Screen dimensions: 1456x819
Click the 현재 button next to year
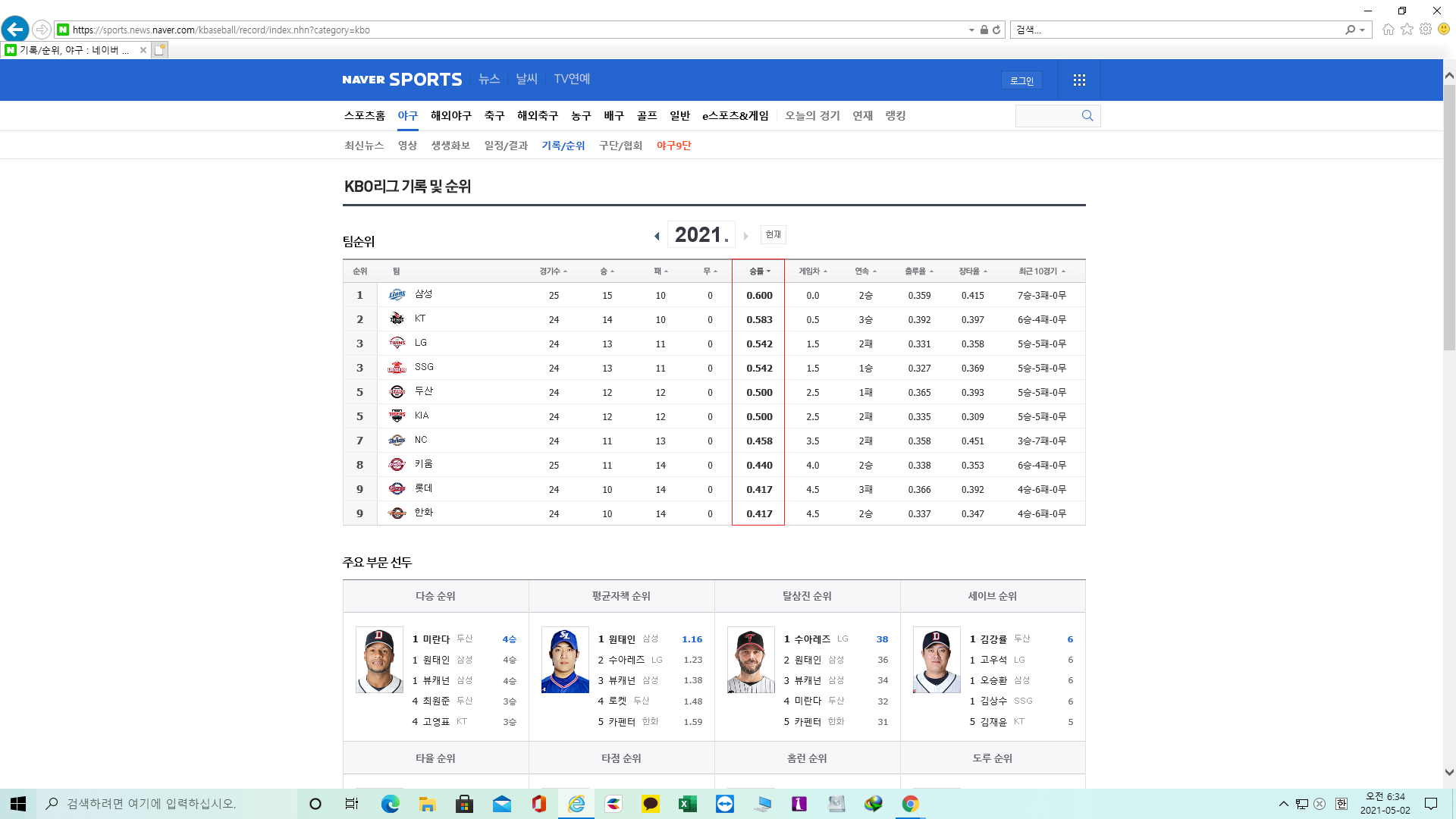(x=773, y=235)
